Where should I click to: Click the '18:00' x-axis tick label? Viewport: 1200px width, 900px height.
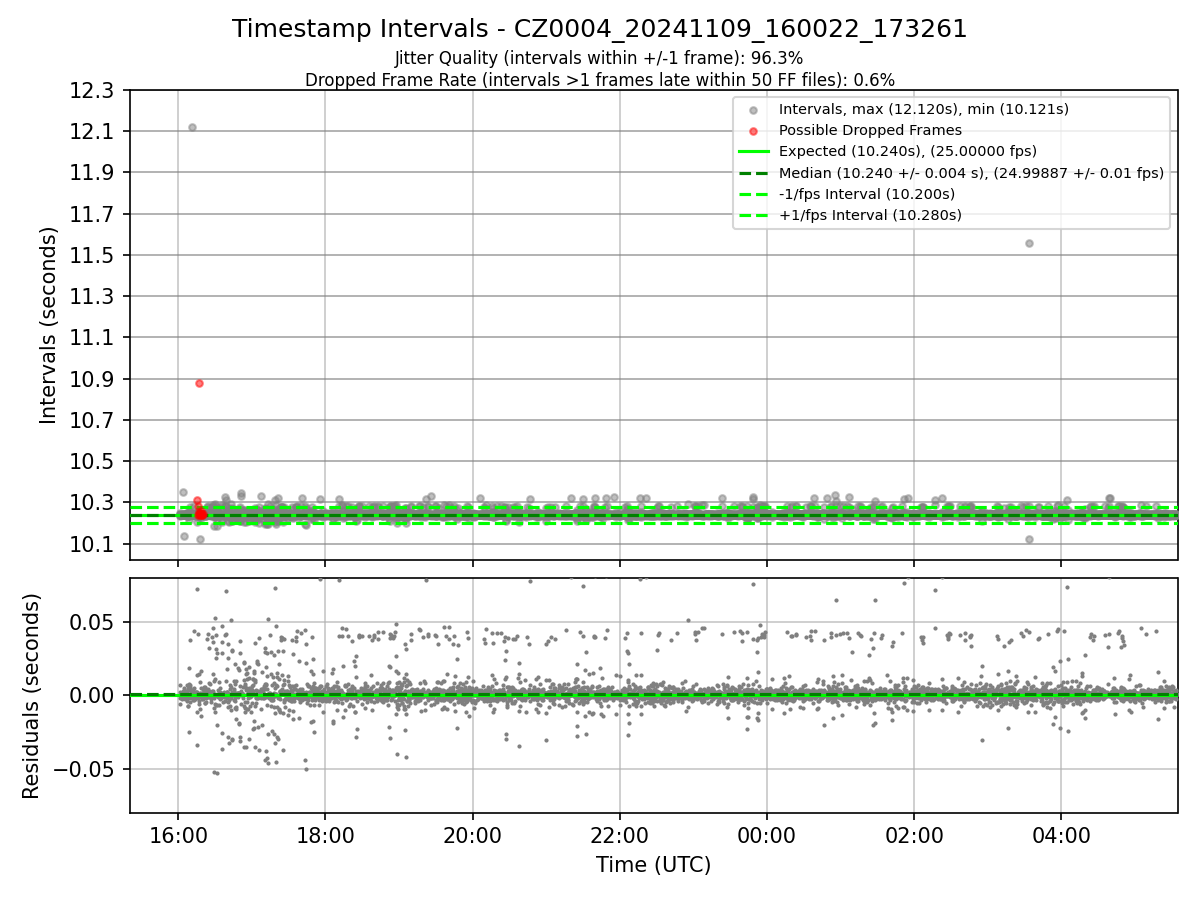[325, 834]
